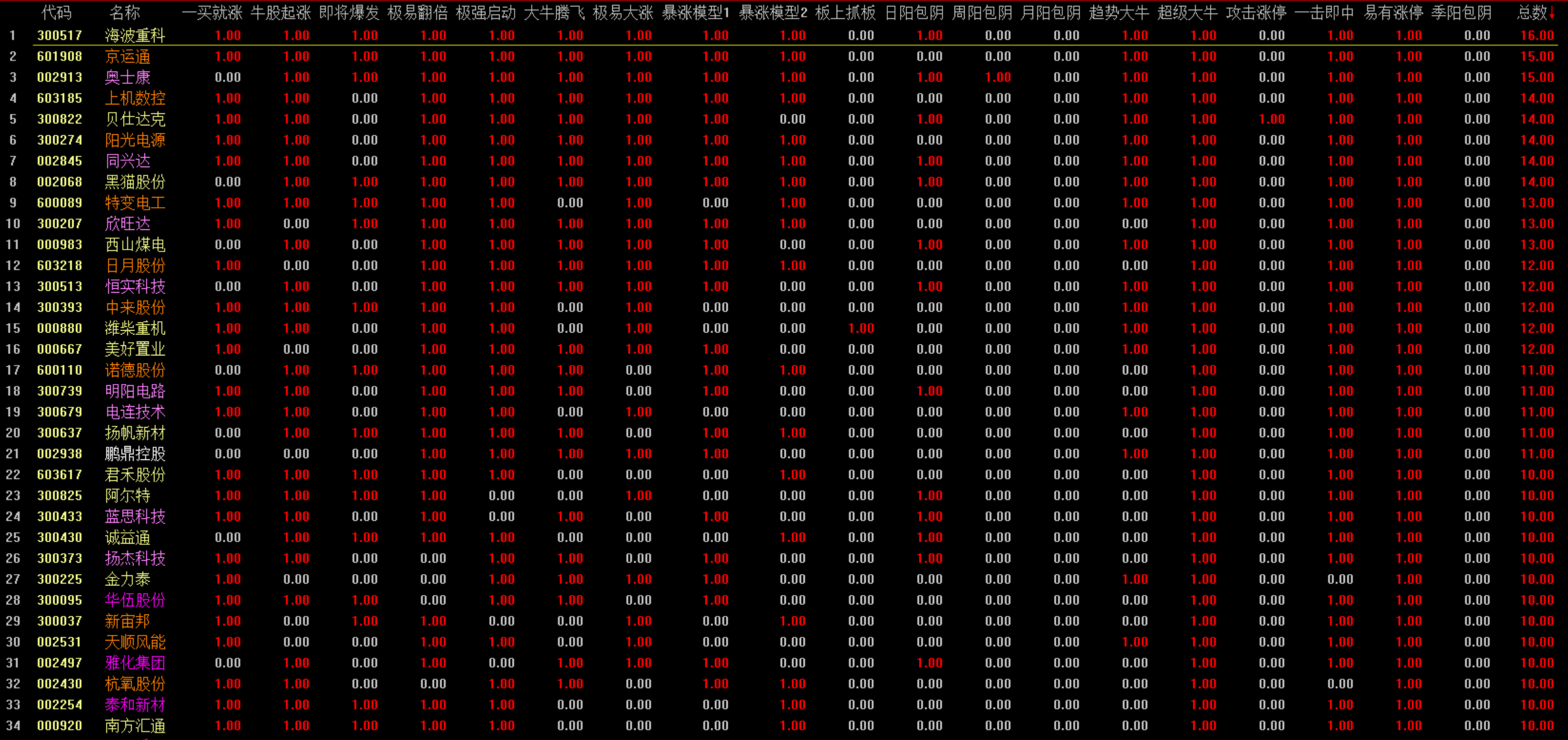This screenshot has width=1568, height=740.
Task: Click the 超级大牛 column header
Action: coord(1187,13)
